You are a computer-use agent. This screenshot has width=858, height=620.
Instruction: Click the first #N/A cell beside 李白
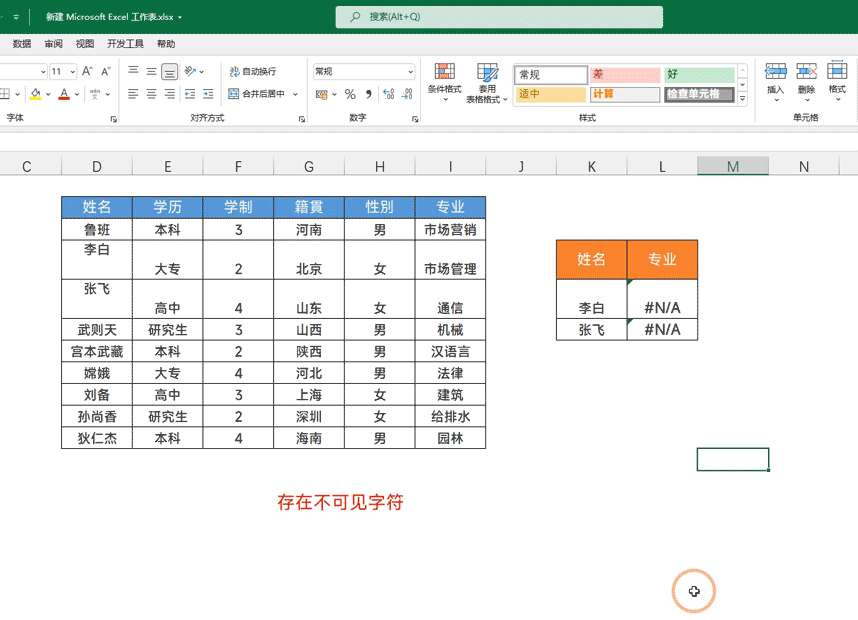(662, 299)
